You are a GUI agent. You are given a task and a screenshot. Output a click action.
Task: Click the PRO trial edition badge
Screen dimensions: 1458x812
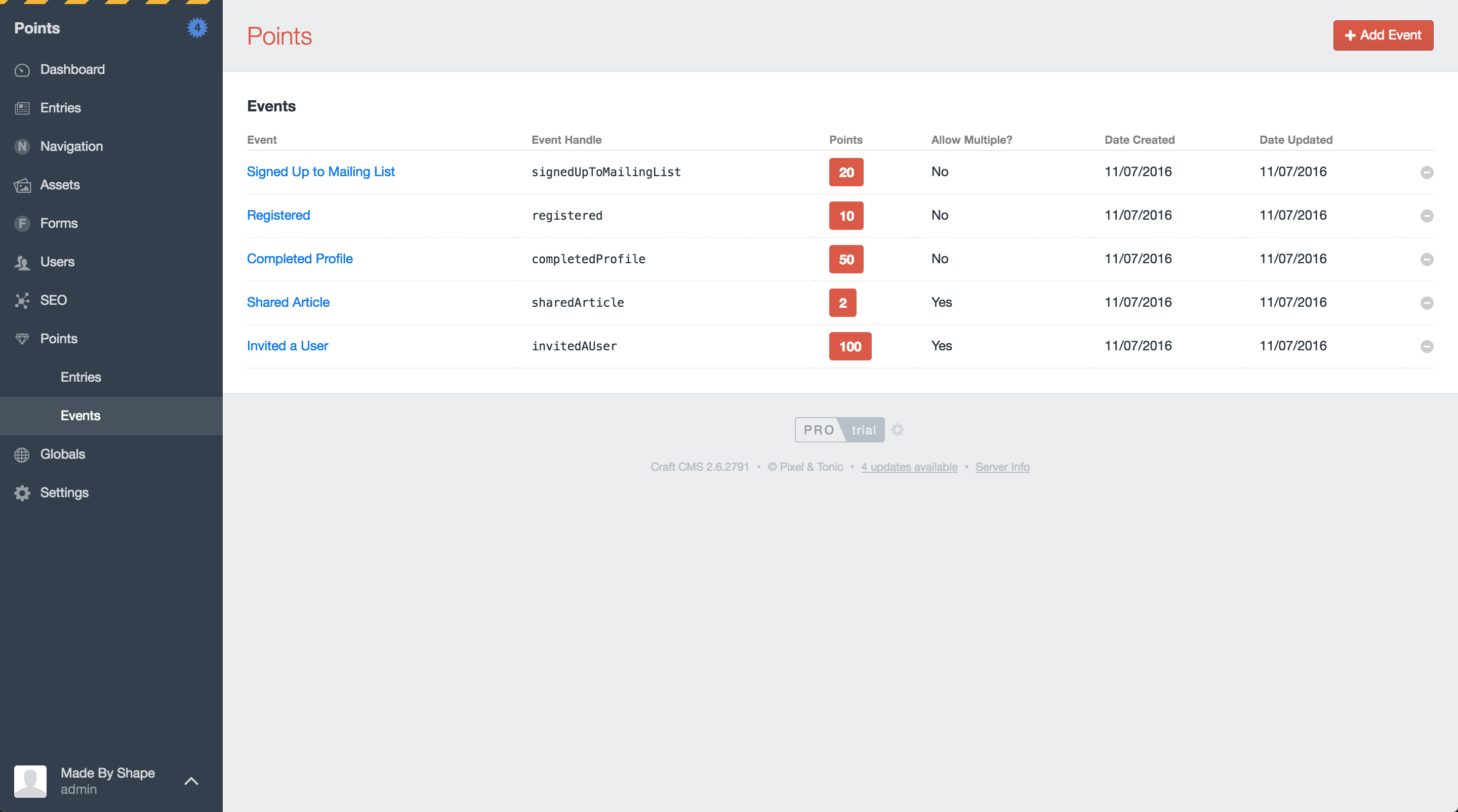click(x=839, y=430)
